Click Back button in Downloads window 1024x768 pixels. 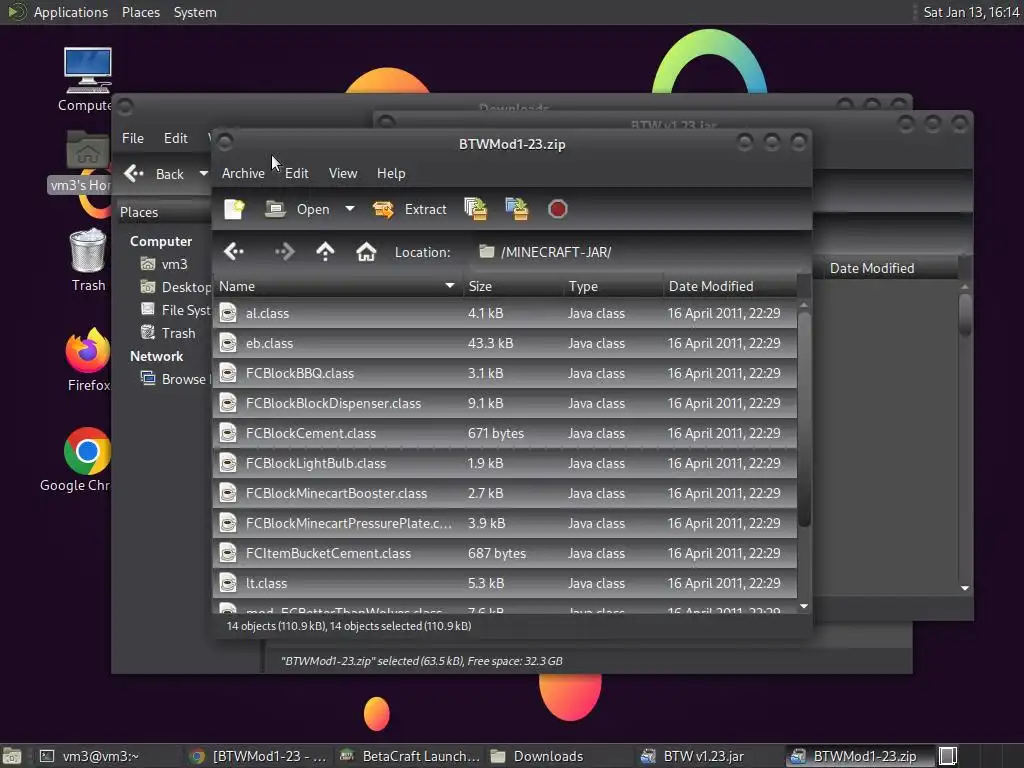coord(155,174)
